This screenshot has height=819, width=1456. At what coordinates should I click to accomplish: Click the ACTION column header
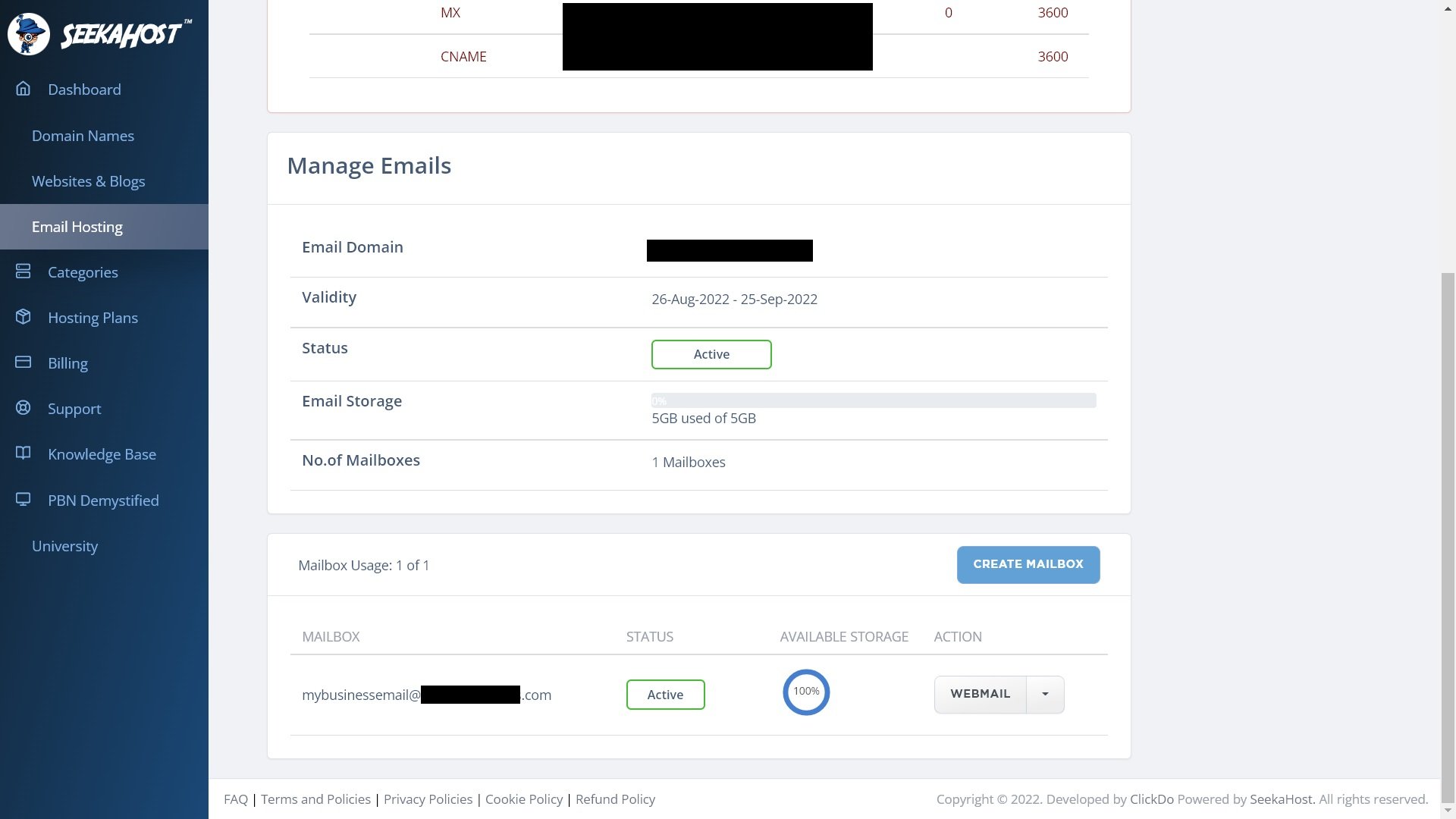(x=958, y=637)
